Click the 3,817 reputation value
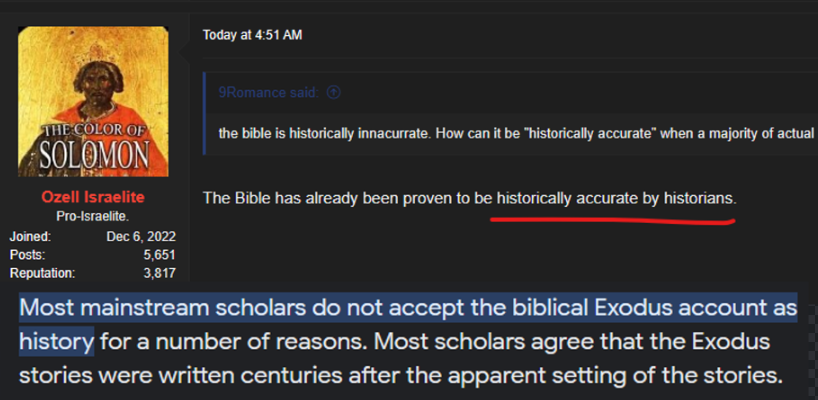818x400 pixels. pyautogui.click(x=159, y=273)
